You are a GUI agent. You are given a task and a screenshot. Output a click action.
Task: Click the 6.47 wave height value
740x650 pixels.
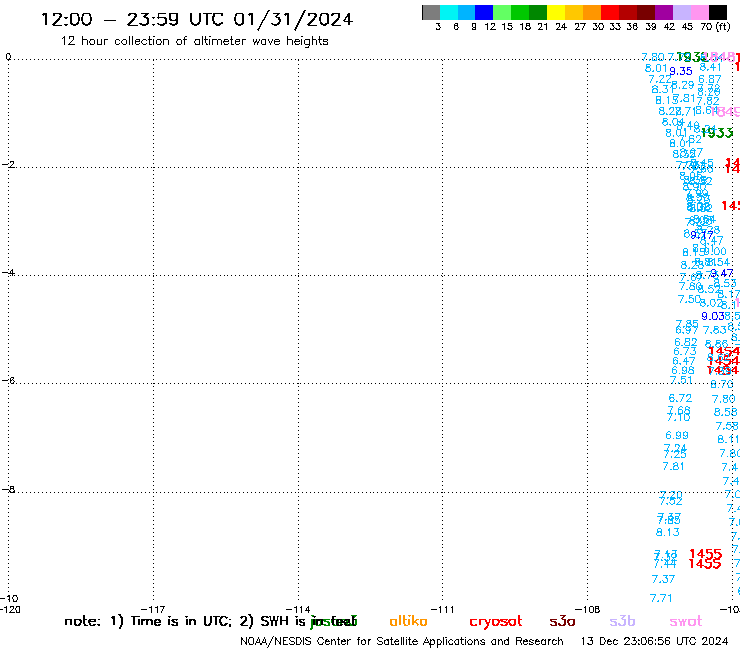point(684,361)
